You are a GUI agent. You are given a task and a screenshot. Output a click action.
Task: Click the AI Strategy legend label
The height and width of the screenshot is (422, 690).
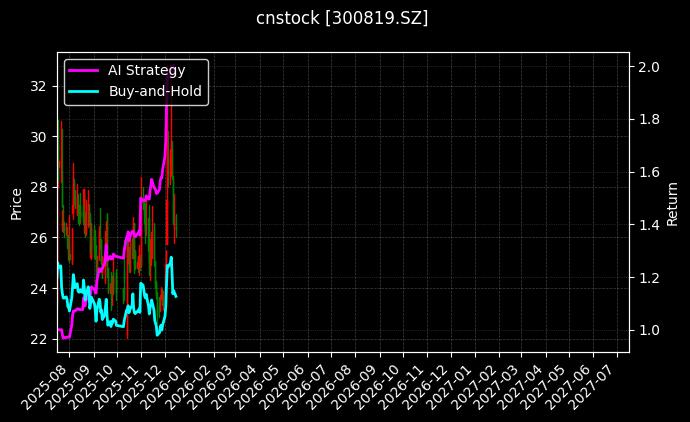(146, 70)
